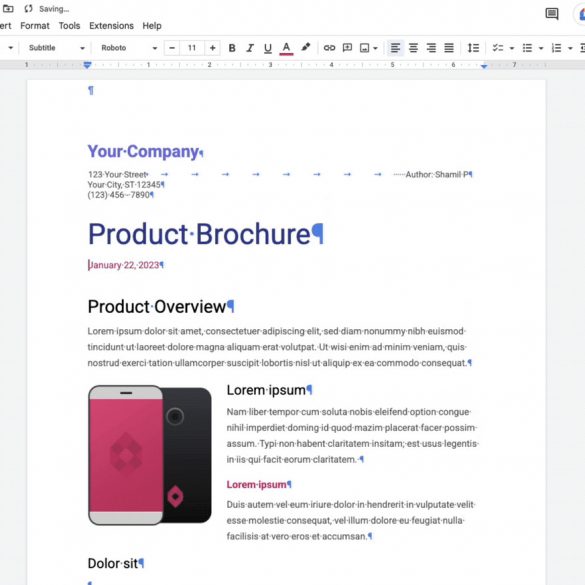Image resolution: width=585 pixels, height=585 pixels.
Task: Toggle bold formatting
Action: click(x=232, y=48)
